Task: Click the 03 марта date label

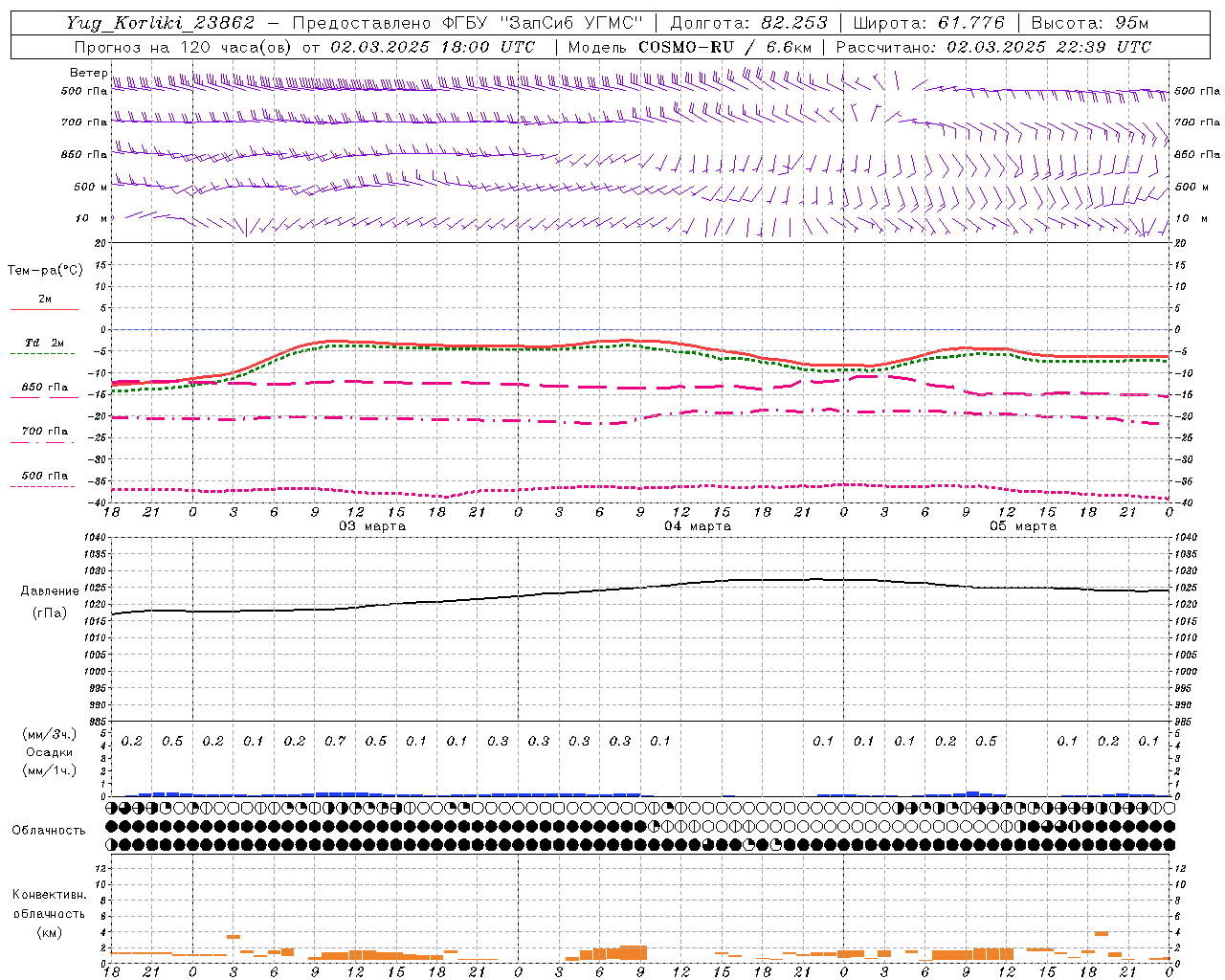Action: tap(372, 526)
